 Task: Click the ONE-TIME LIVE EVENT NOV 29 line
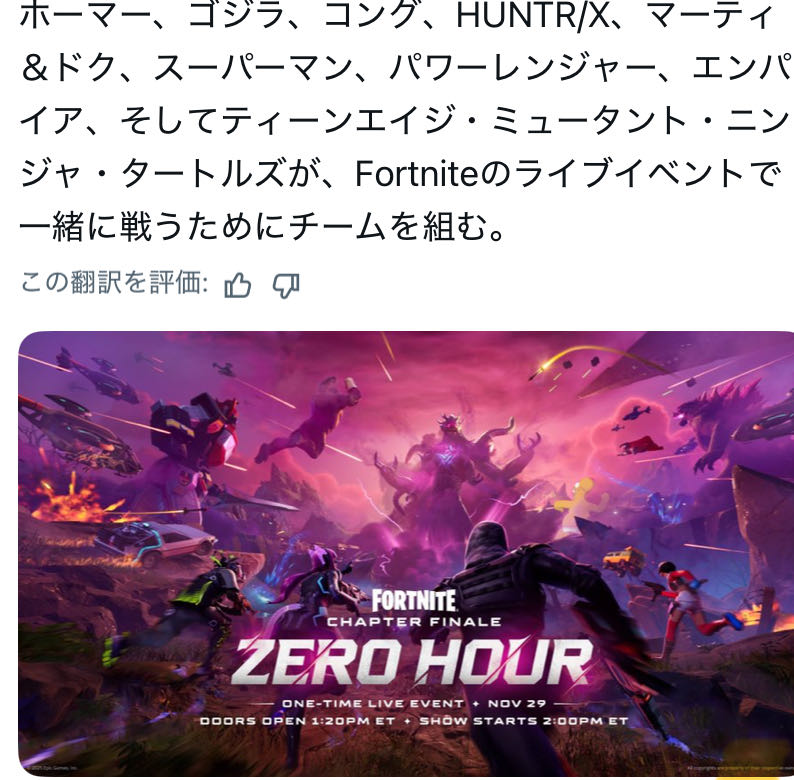414,703
